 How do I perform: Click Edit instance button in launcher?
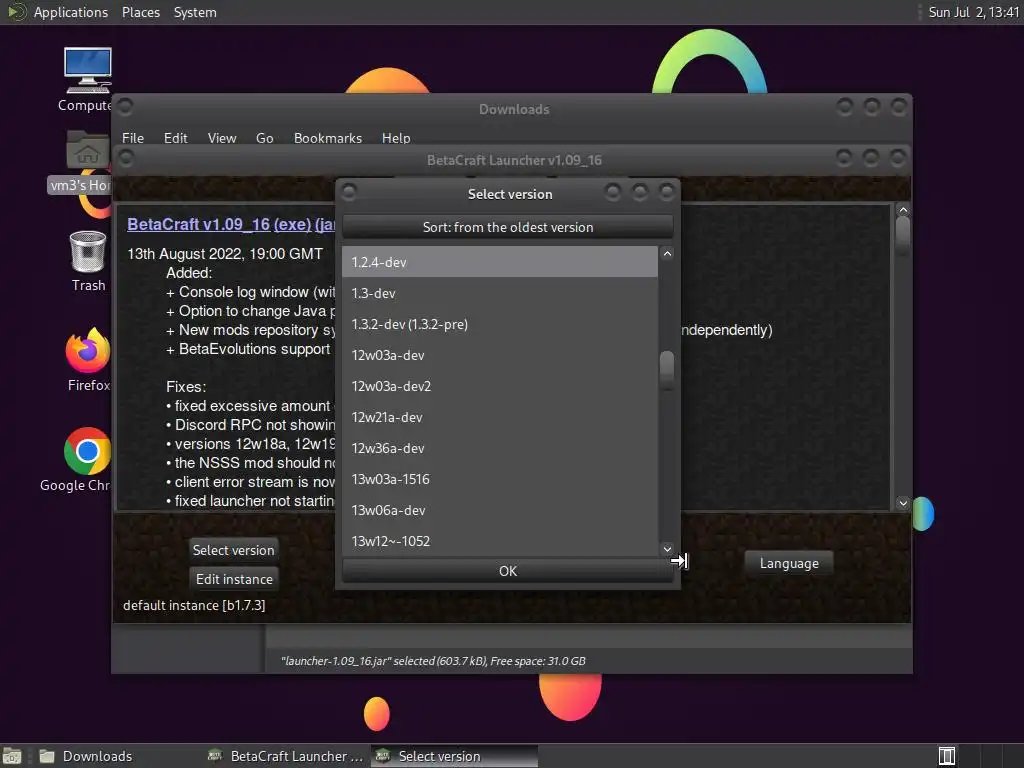point(234,579)
